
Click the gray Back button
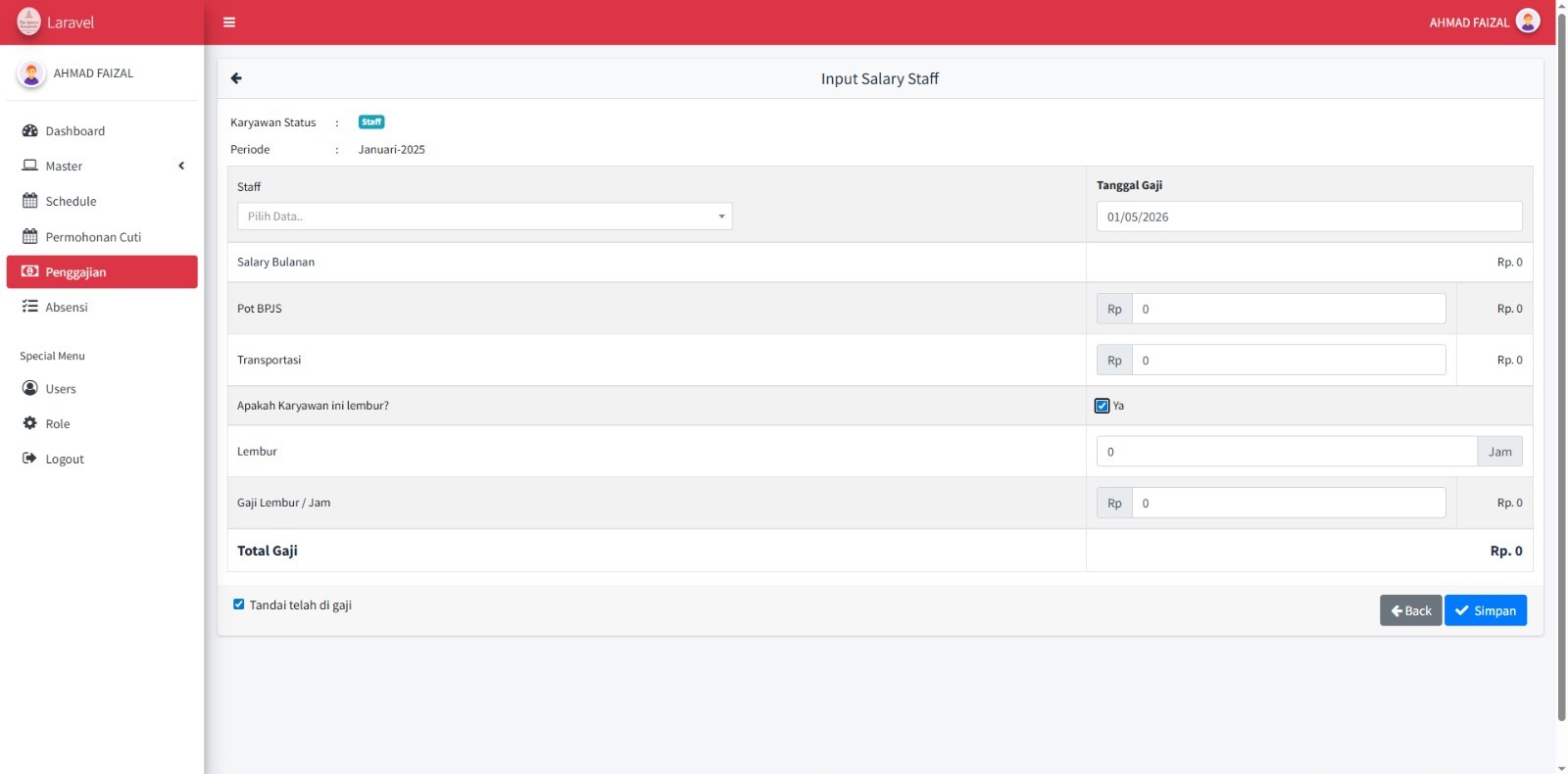[1410, 610]
